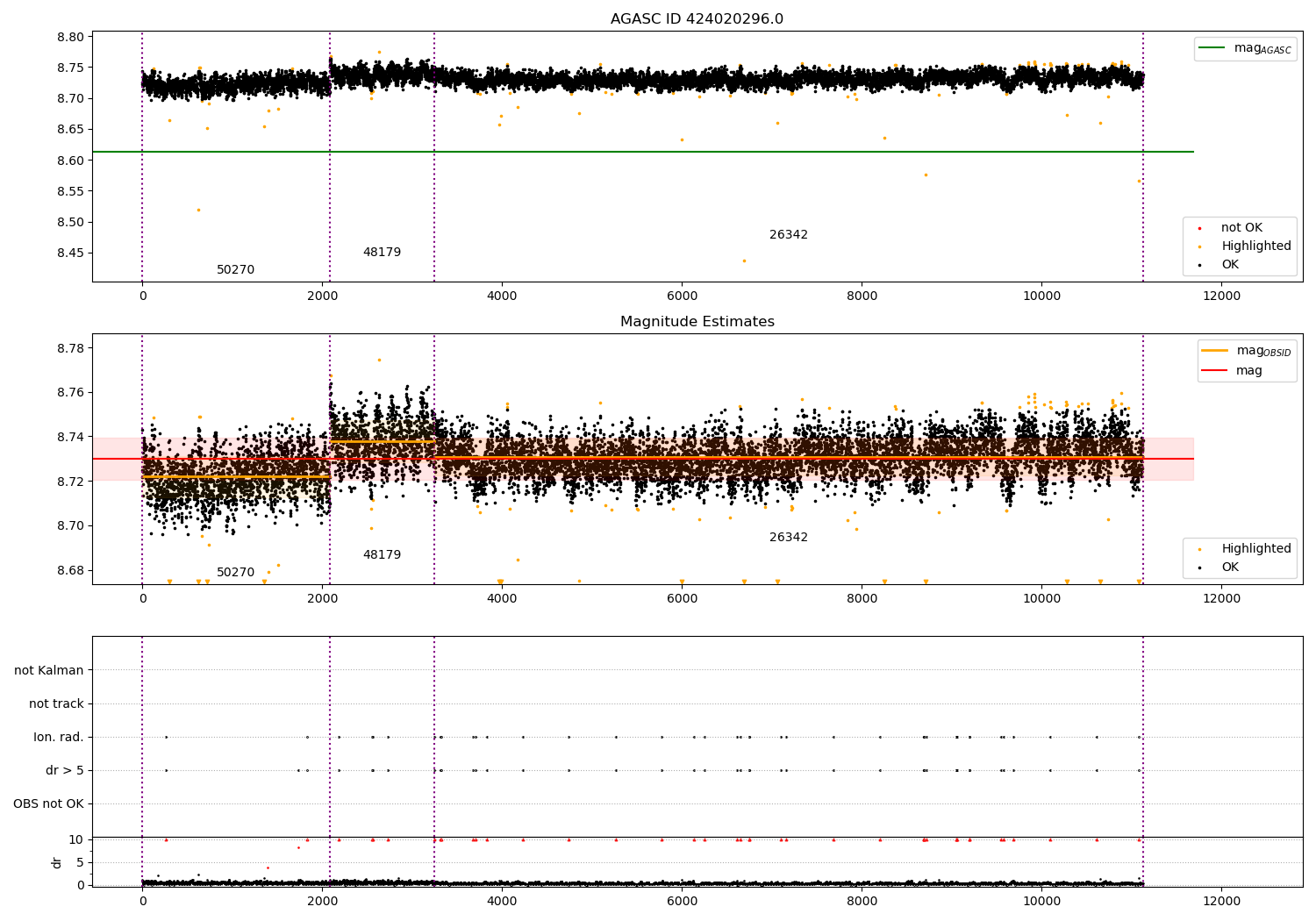Click the 'AGASC ID 424020296.0' plot title
The image size is (1316, 921).
click(x=697, y=19)
